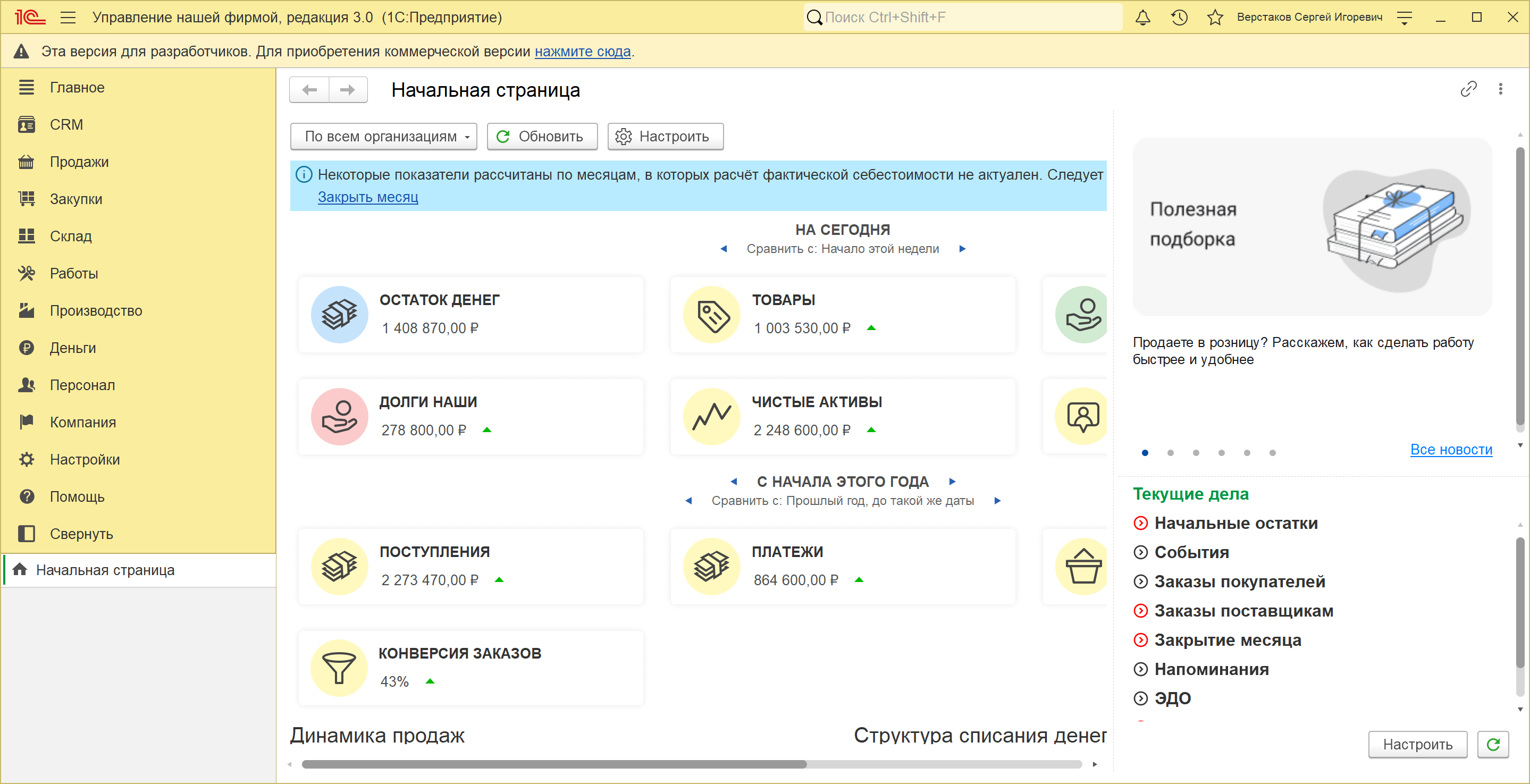
Task: Open favorites star icon
Action: [1215, 17]
